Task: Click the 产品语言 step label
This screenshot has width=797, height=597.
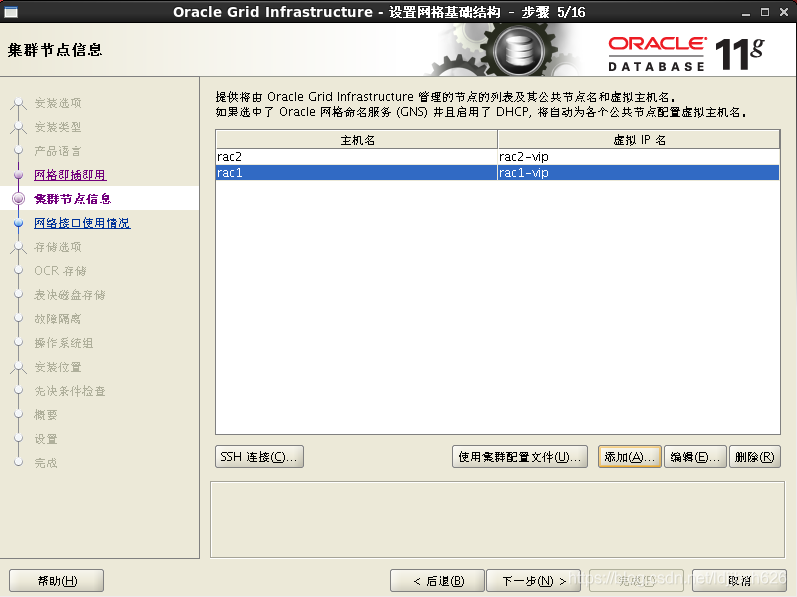Action: [x=58, y=151]
